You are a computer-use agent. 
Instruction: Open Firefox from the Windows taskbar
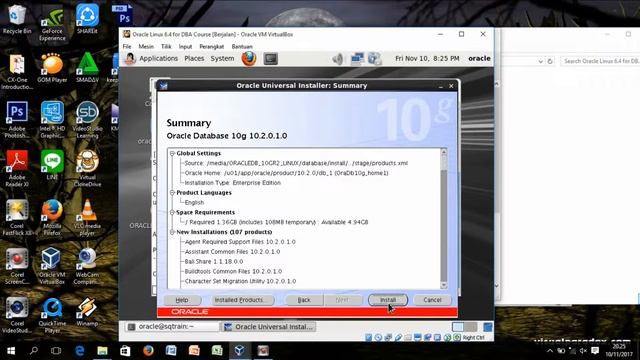[x=148, y=351]
